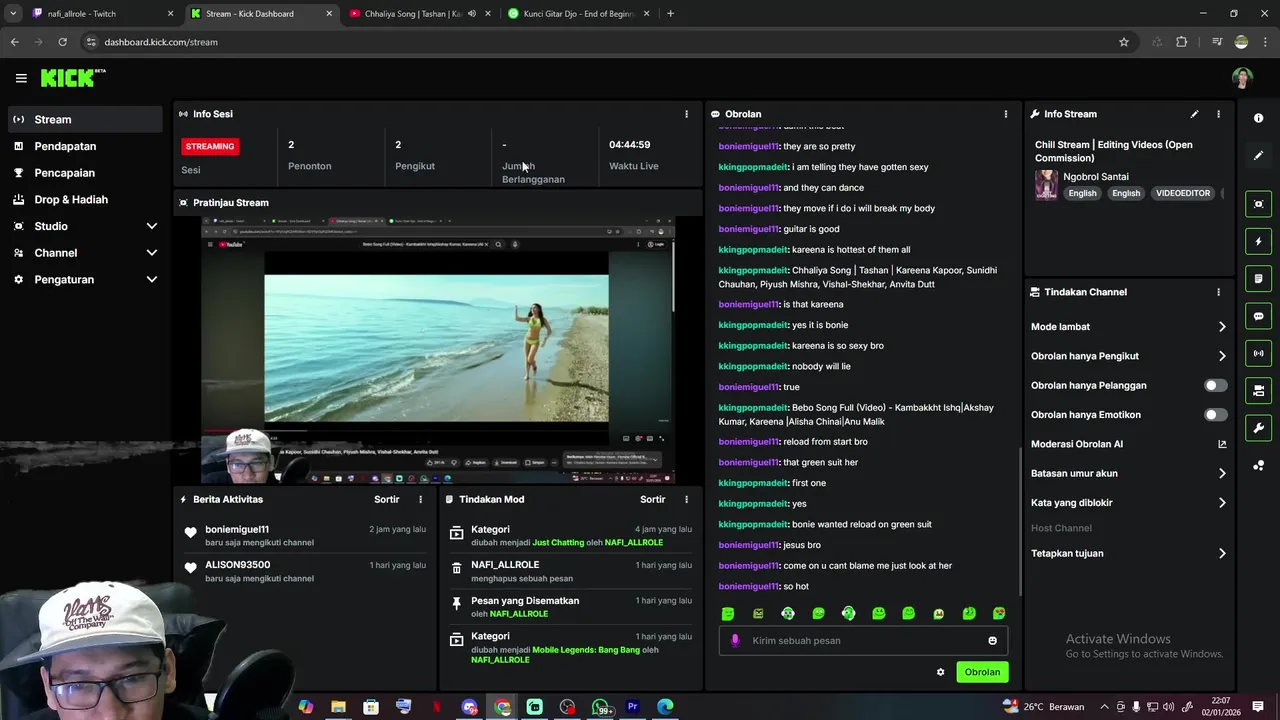The height and width of the screenshot is (720, 1280).
Task: Send message with Obrolan button
Action: (x=982, y=672)
